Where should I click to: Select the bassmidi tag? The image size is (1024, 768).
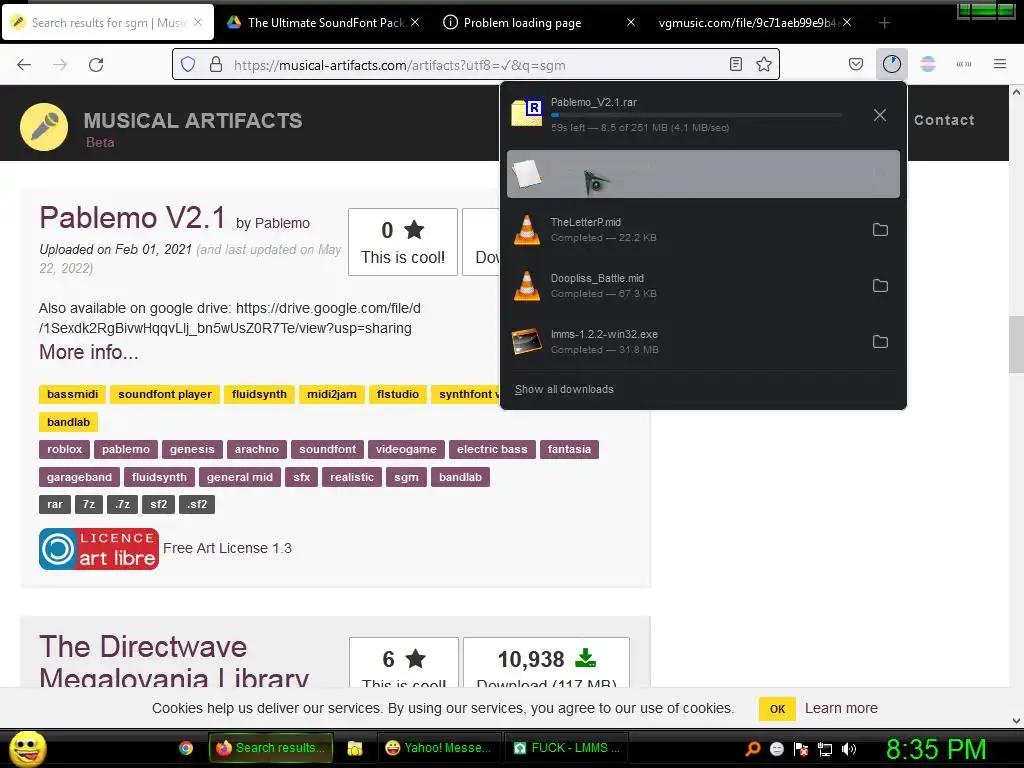tap(72, 394)
